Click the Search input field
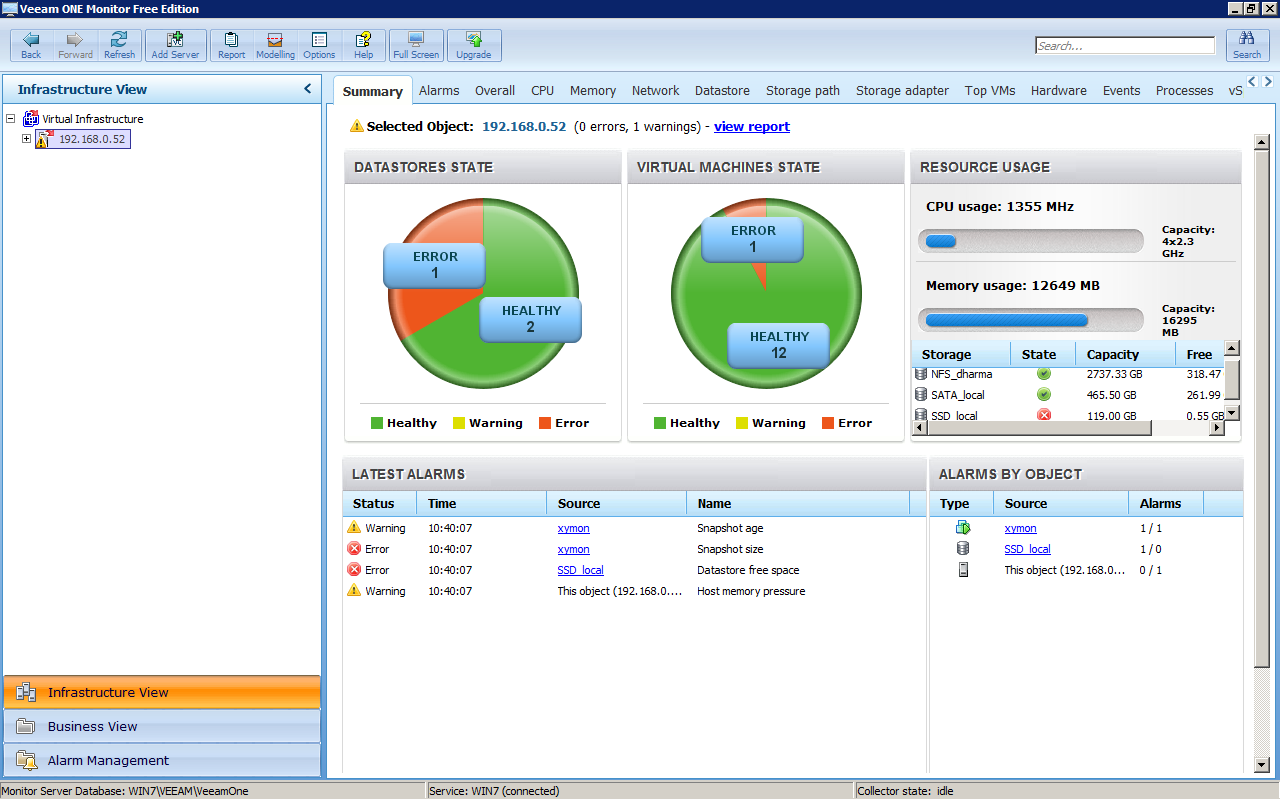Image resolution: width=1280 pixels, height=800 pixels. (x=1125, y=45)
